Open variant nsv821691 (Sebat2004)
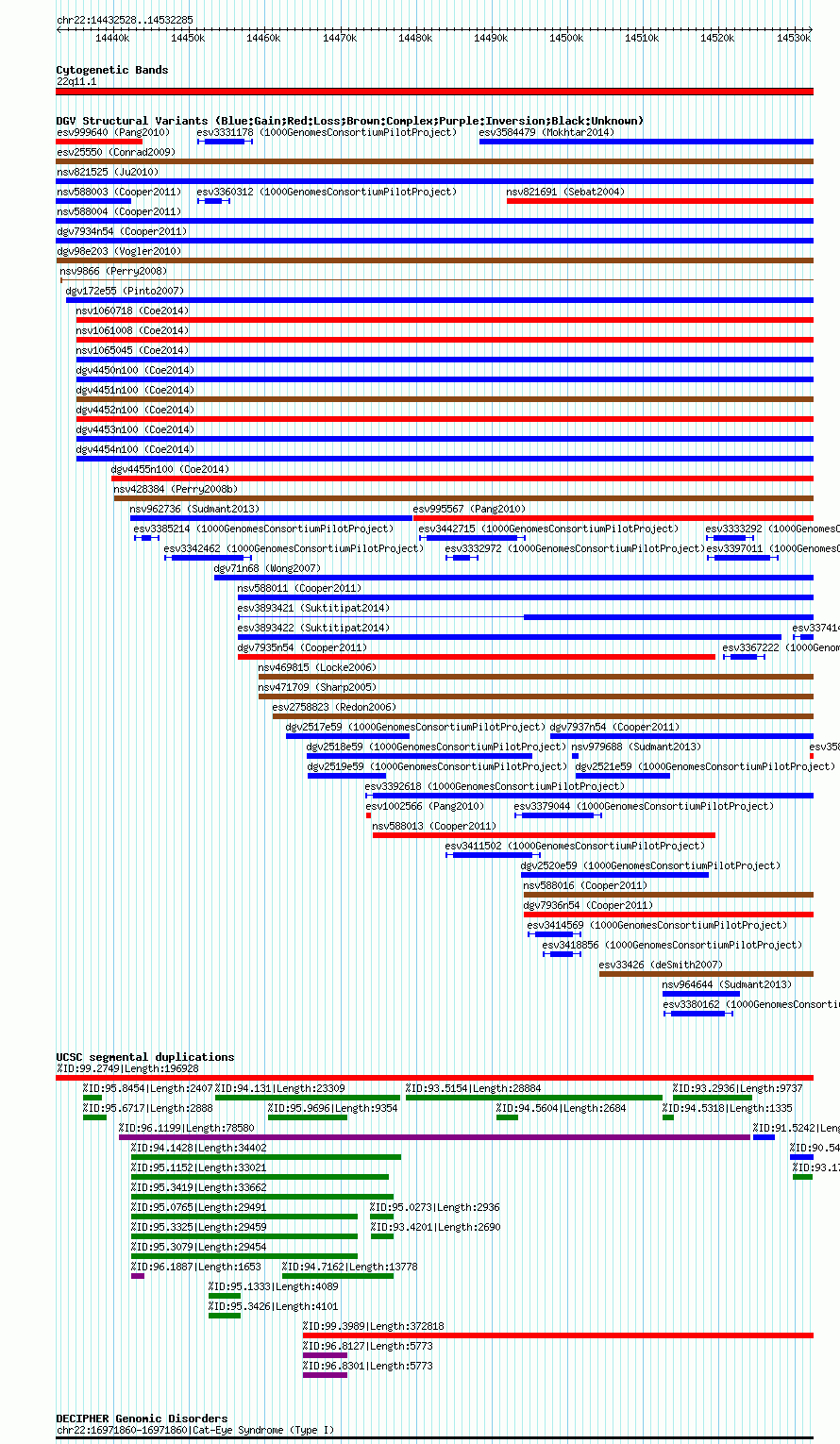 (660, 201)
